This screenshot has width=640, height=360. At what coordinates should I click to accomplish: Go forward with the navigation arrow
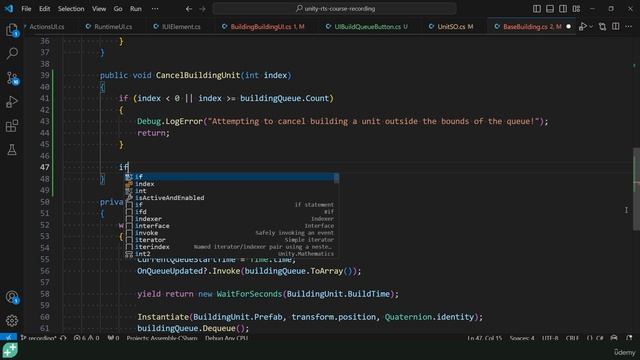pos(202,9)
